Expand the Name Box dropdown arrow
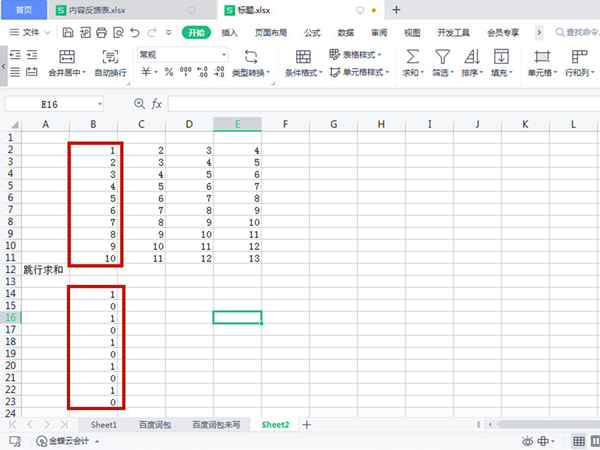 tap(100, 104)
